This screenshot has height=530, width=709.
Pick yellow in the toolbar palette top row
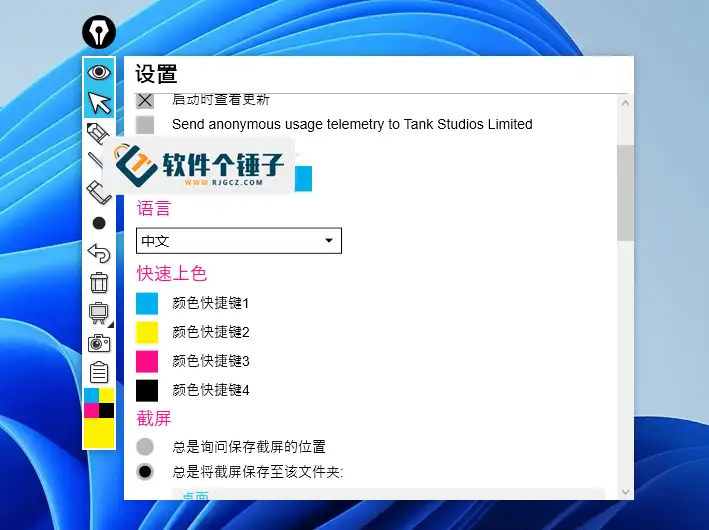[107, 395]
